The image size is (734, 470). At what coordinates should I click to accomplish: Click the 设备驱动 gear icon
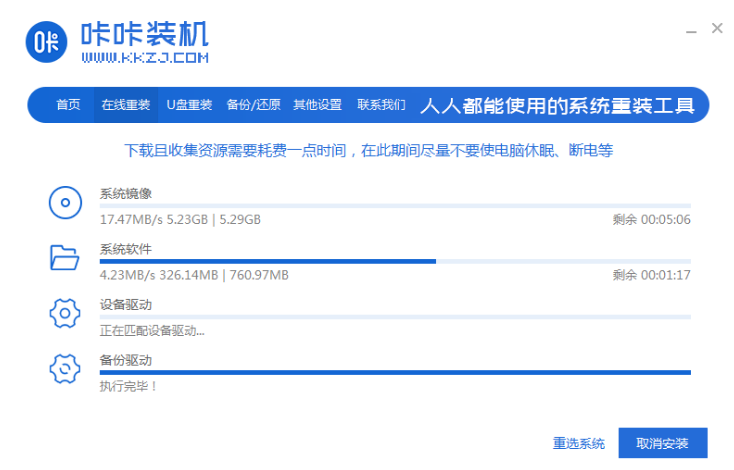[64, 313]
